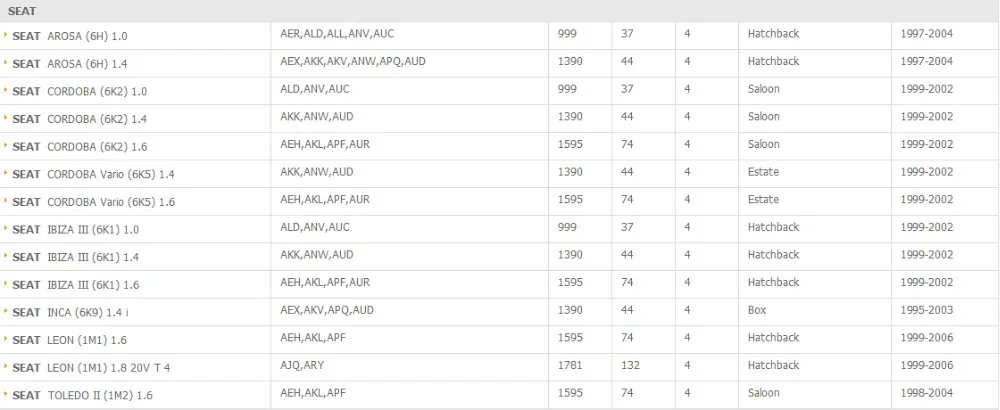Click the 1998-2004 year range
This screenshot has width=1000, height=410.
(927, 393)
